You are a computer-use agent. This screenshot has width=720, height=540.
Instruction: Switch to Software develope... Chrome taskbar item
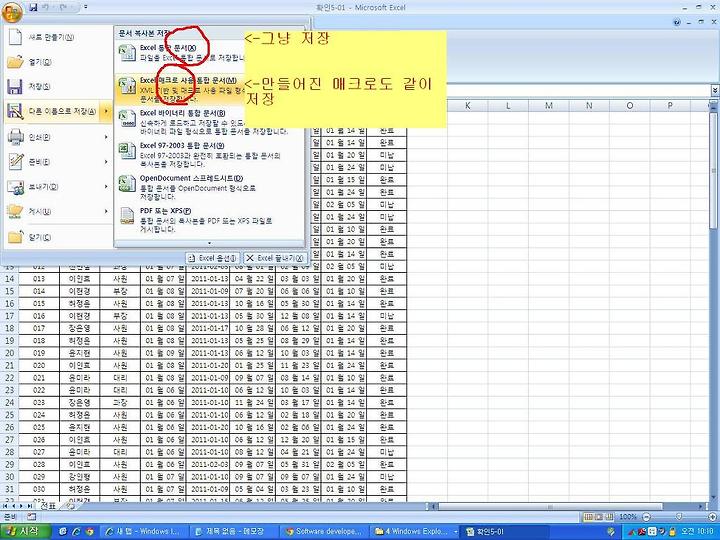click(324, 532)
